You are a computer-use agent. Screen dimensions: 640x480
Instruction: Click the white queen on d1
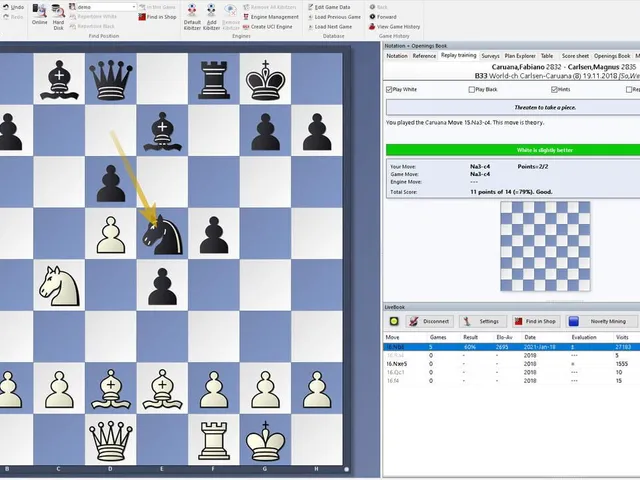click(111, 442)
